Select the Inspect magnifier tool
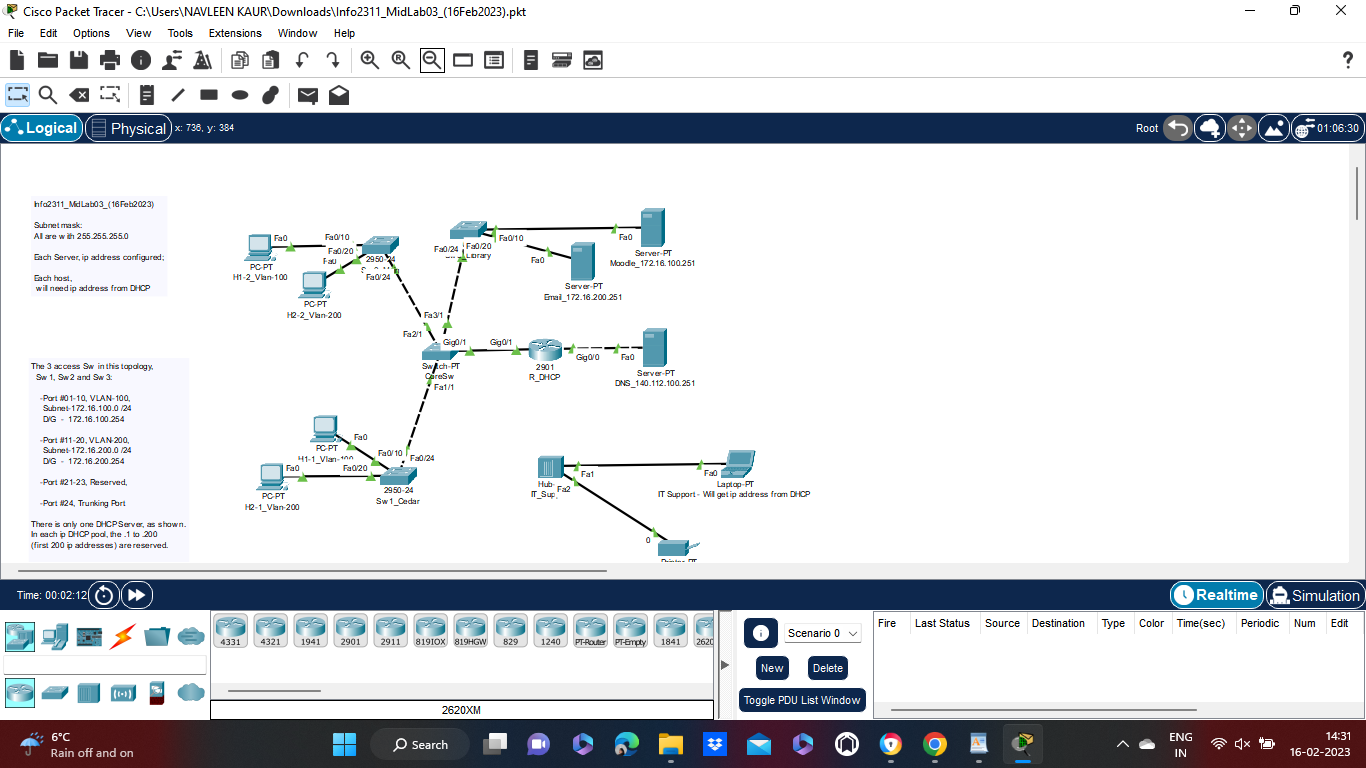This screenshot has height=768, width=1366. [46, 95]
